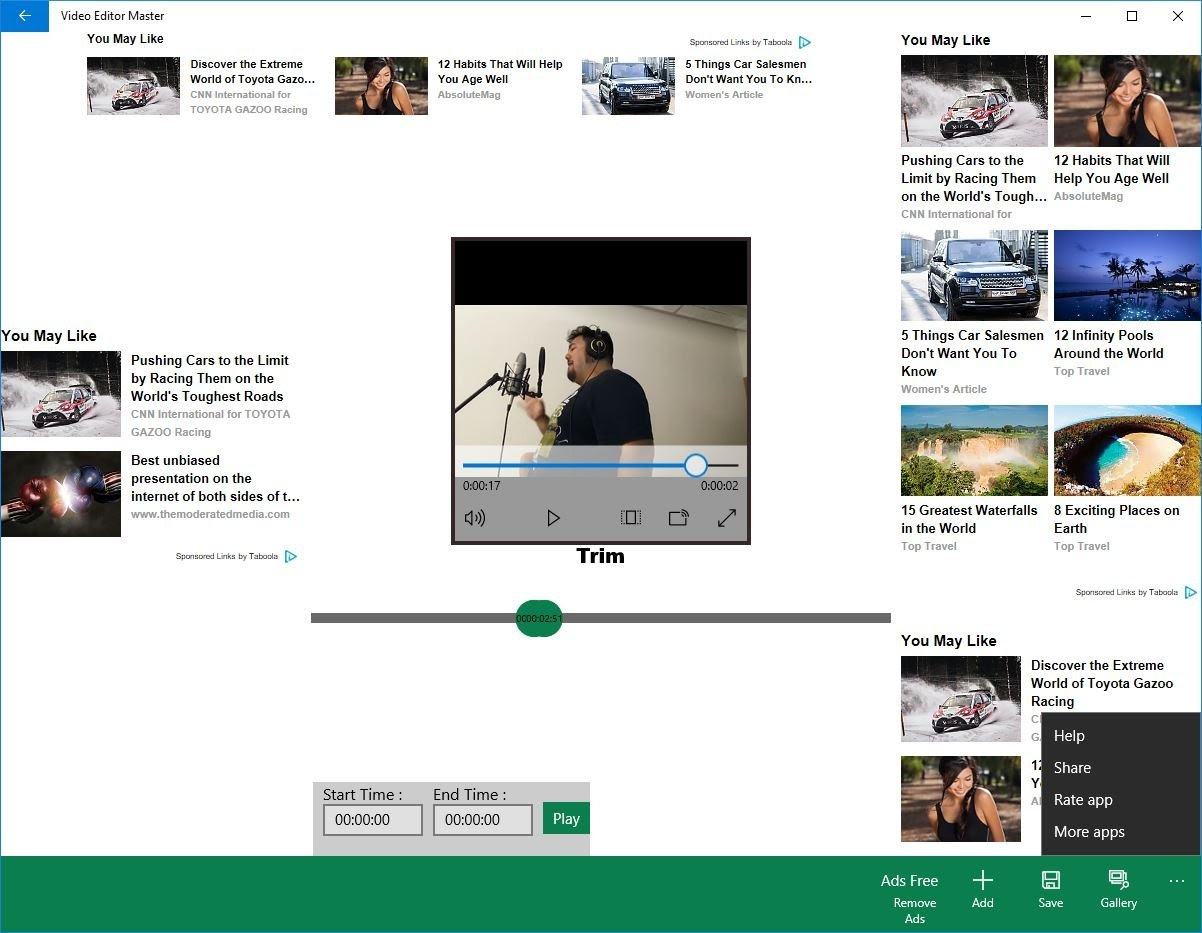
Task: Open '8 Exciting Places on Earth' ad
Action: (1117, 519)
